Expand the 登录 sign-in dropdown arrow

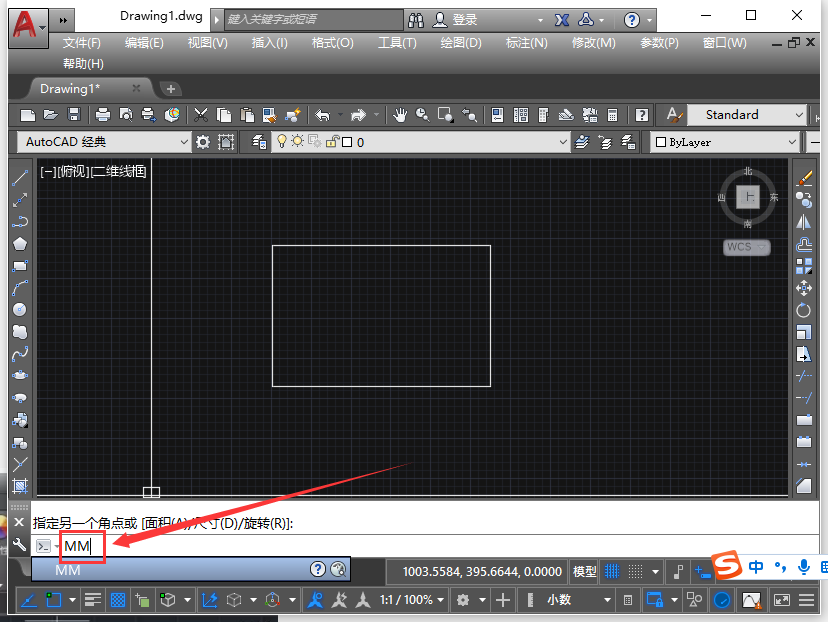540,20
